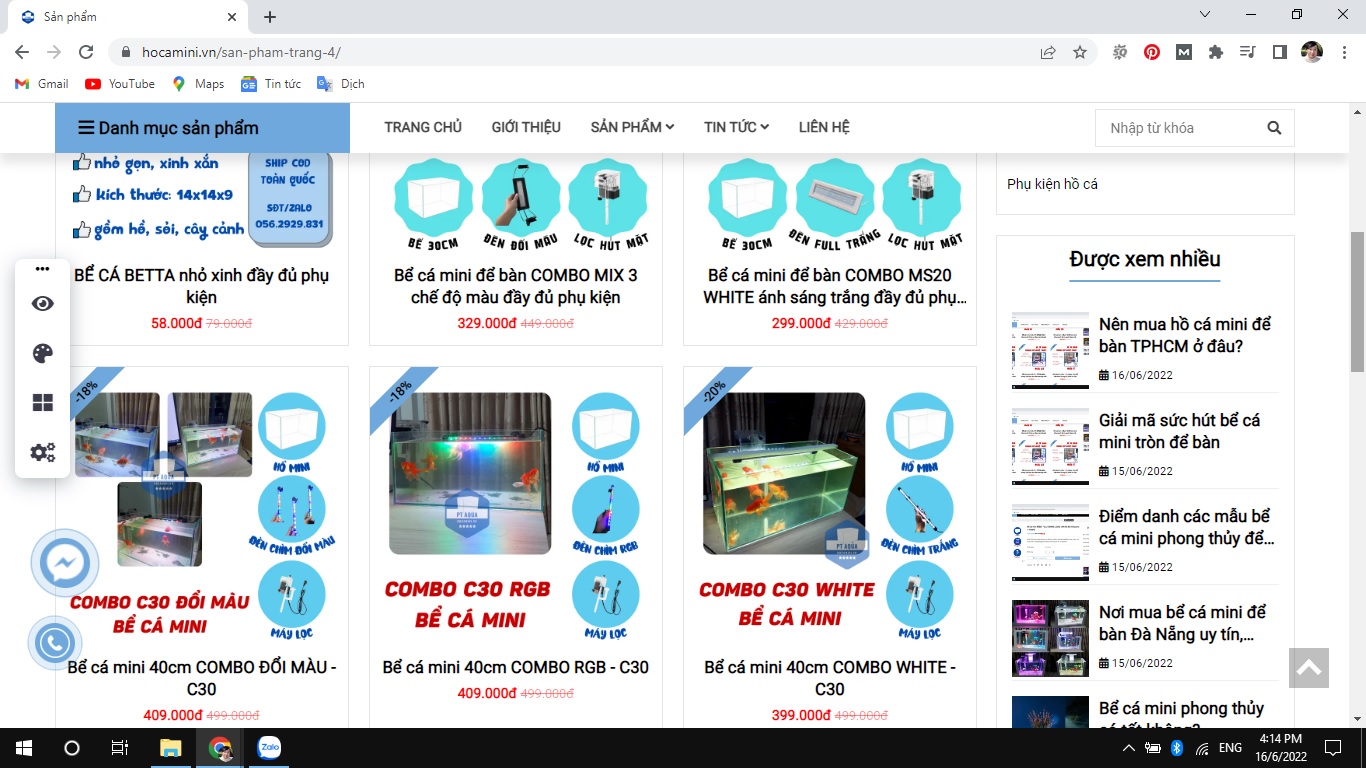
Task: Open Task View on the taskbar
Action: point(119,748)
